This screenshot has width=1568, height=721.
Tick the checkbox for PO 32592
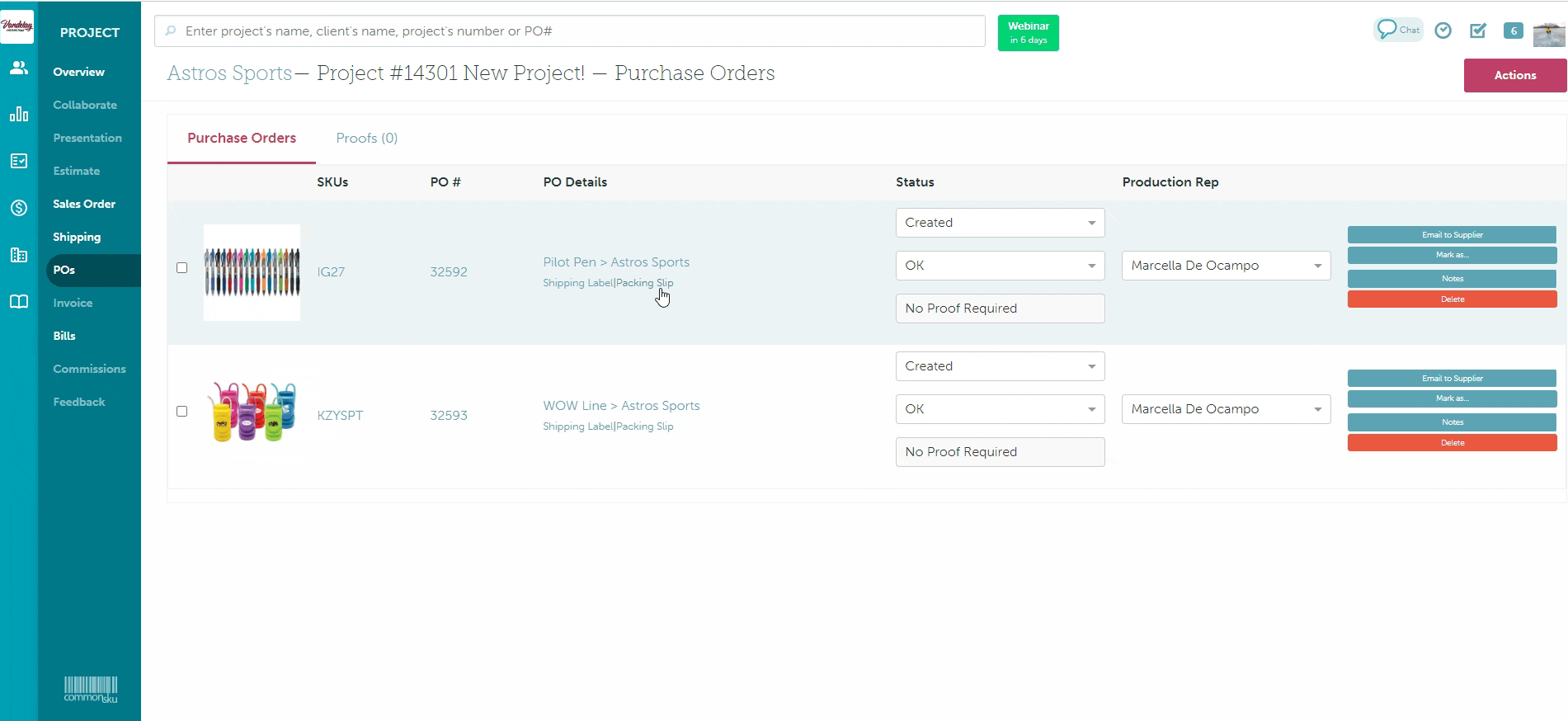182,268
